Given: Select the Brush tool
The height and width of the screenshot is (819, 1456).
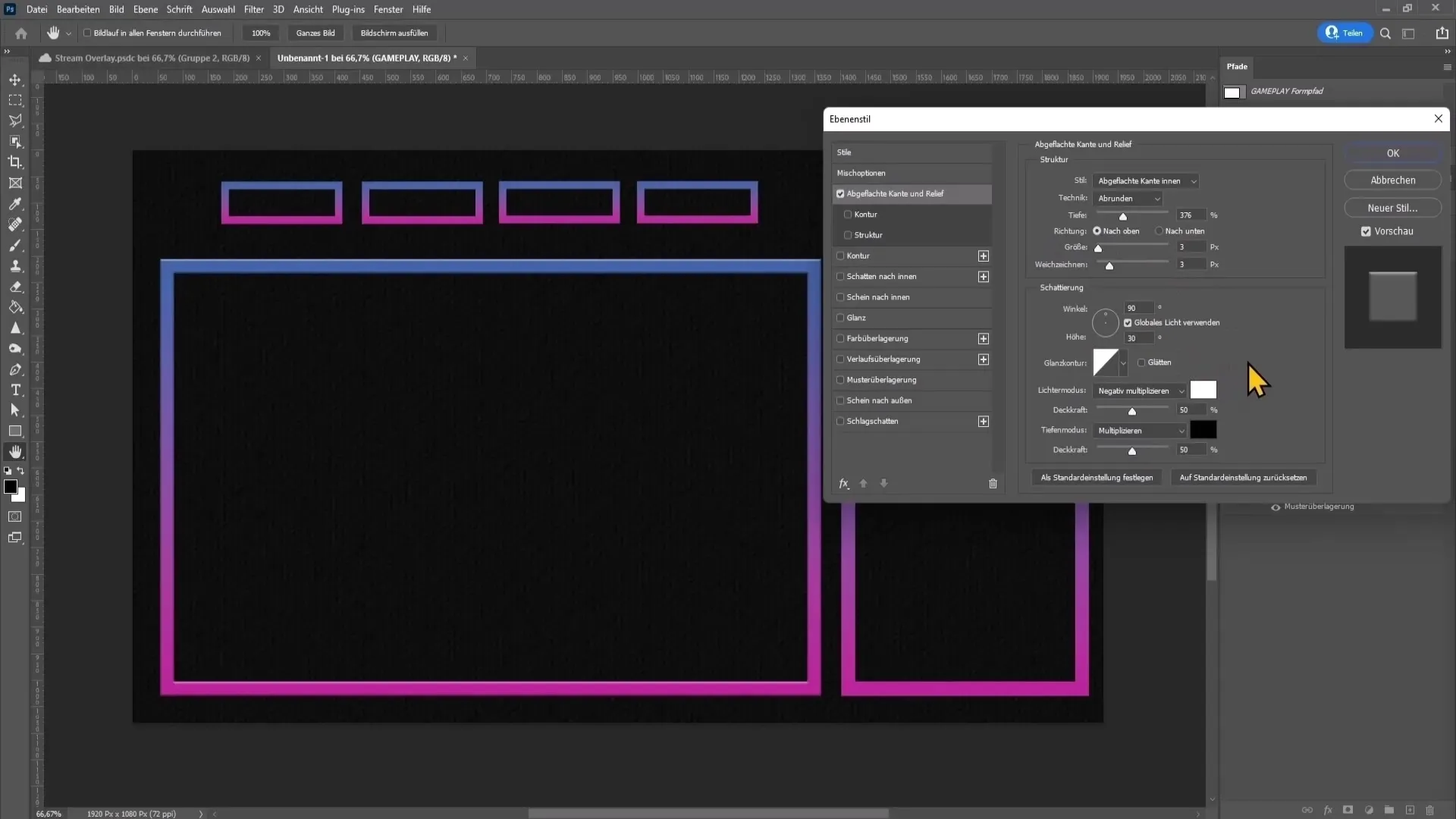Looking at the screenshot, I should (x=15, y=246).
